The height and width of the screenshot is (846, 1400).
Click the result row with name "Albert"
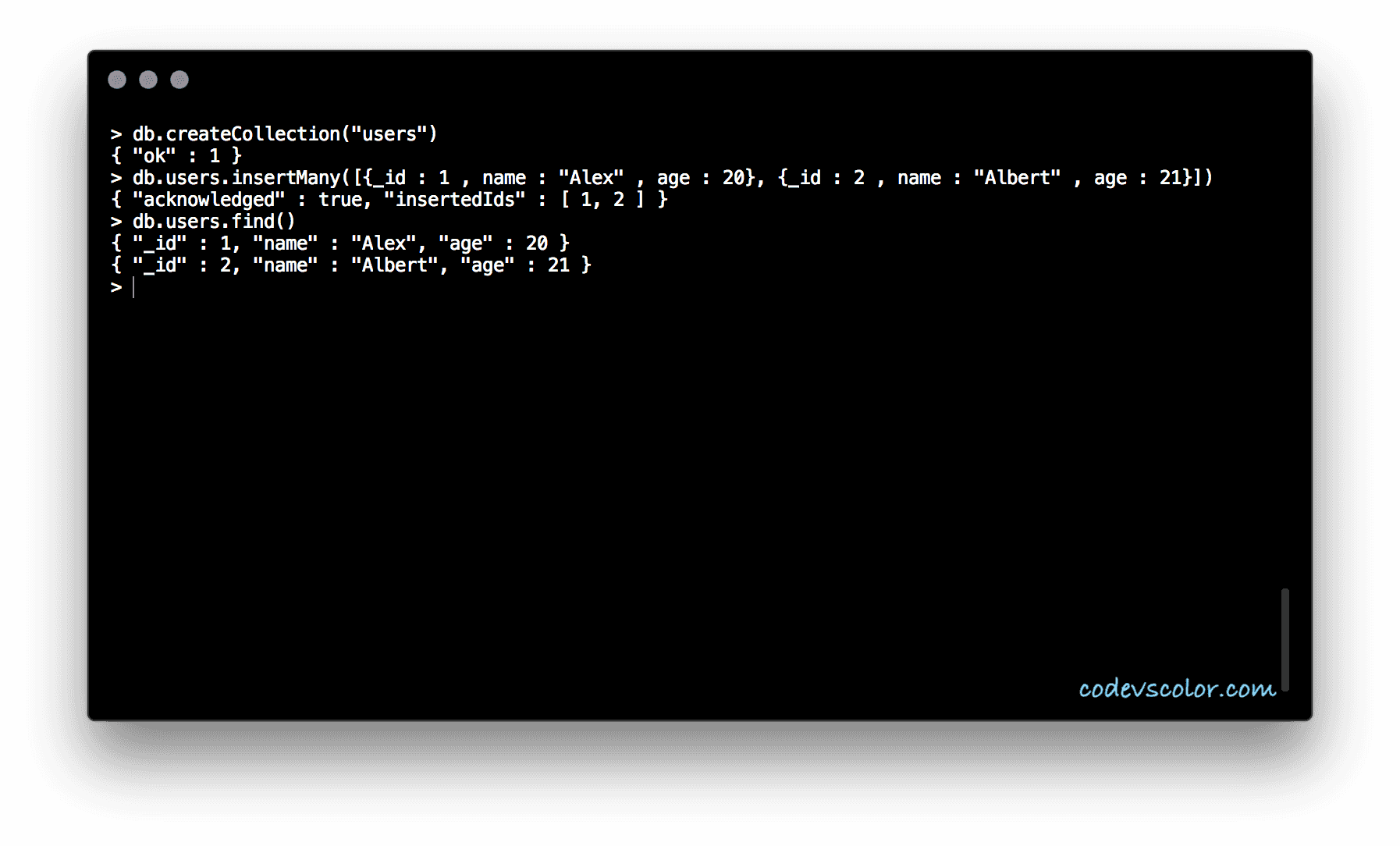(351, 265)
